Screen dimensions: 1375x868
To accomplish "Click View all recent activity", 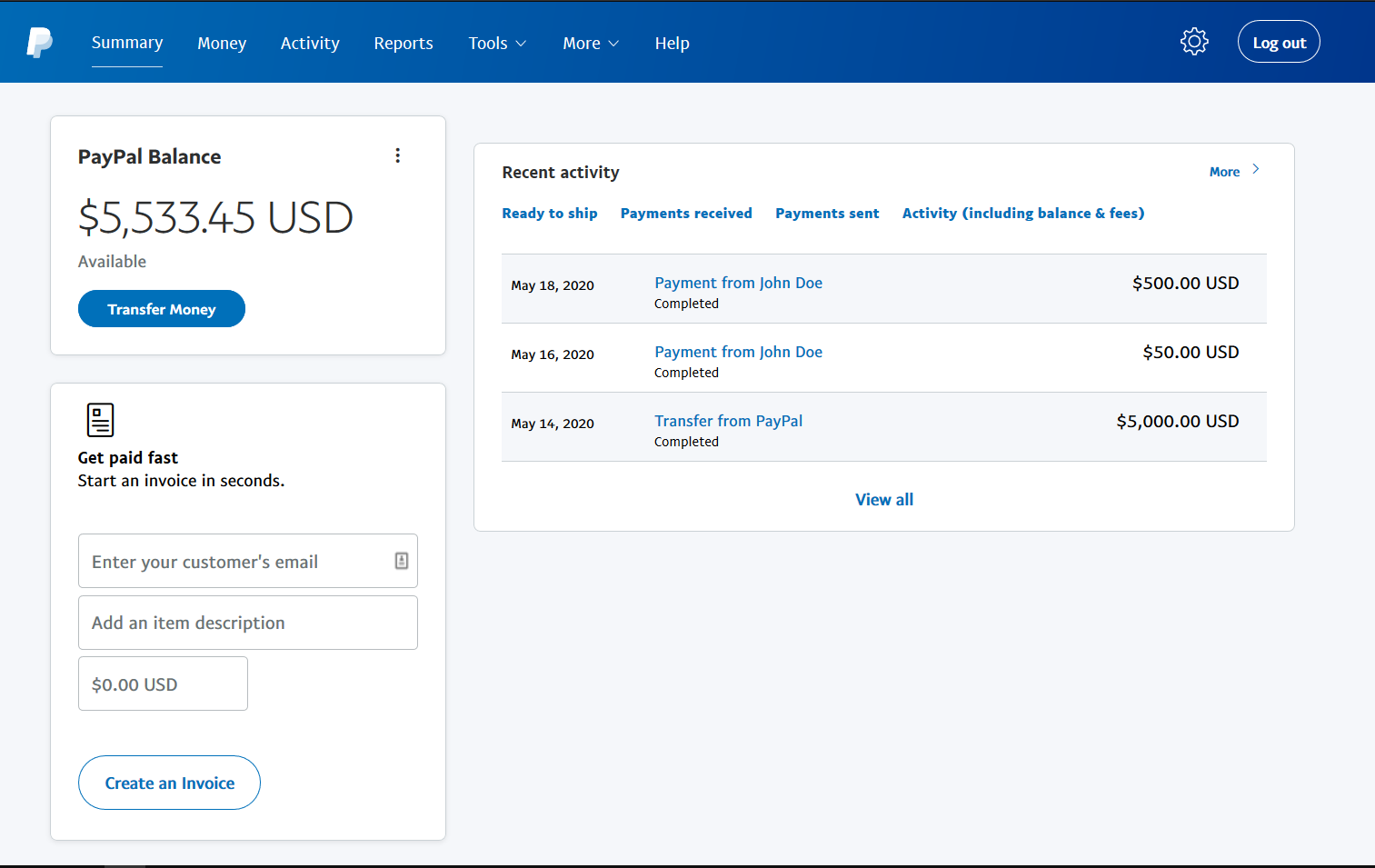I will point(883,500).
